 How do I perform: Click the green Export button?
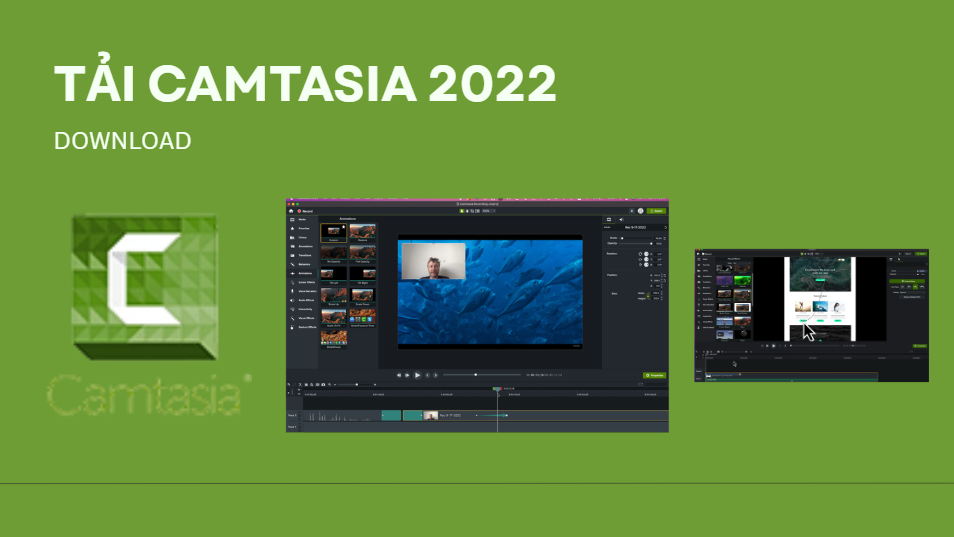pyautogui.click(x=656, y=211)
